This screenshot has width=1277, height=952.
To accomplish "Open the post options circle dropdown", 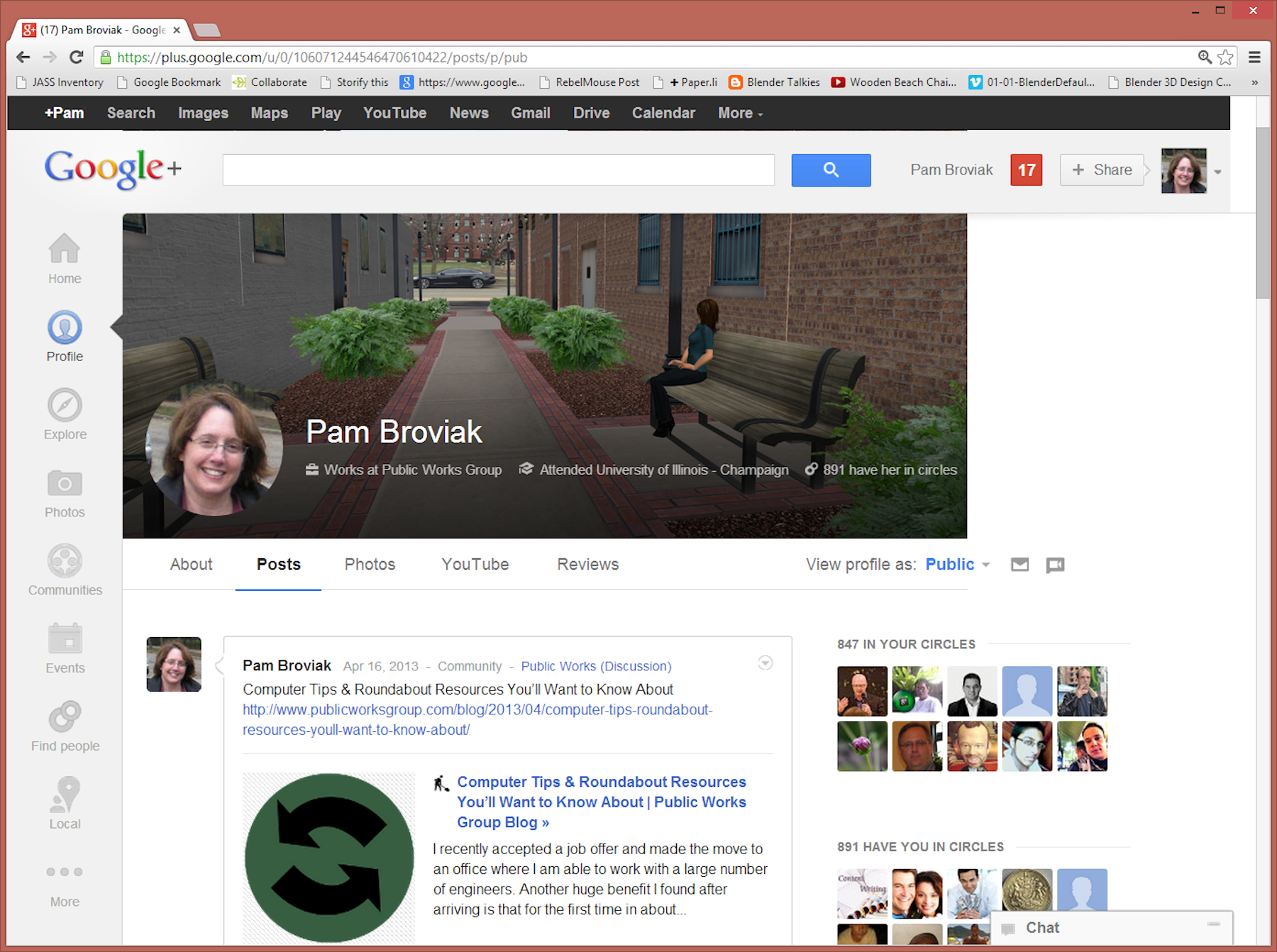I will 765,663.
